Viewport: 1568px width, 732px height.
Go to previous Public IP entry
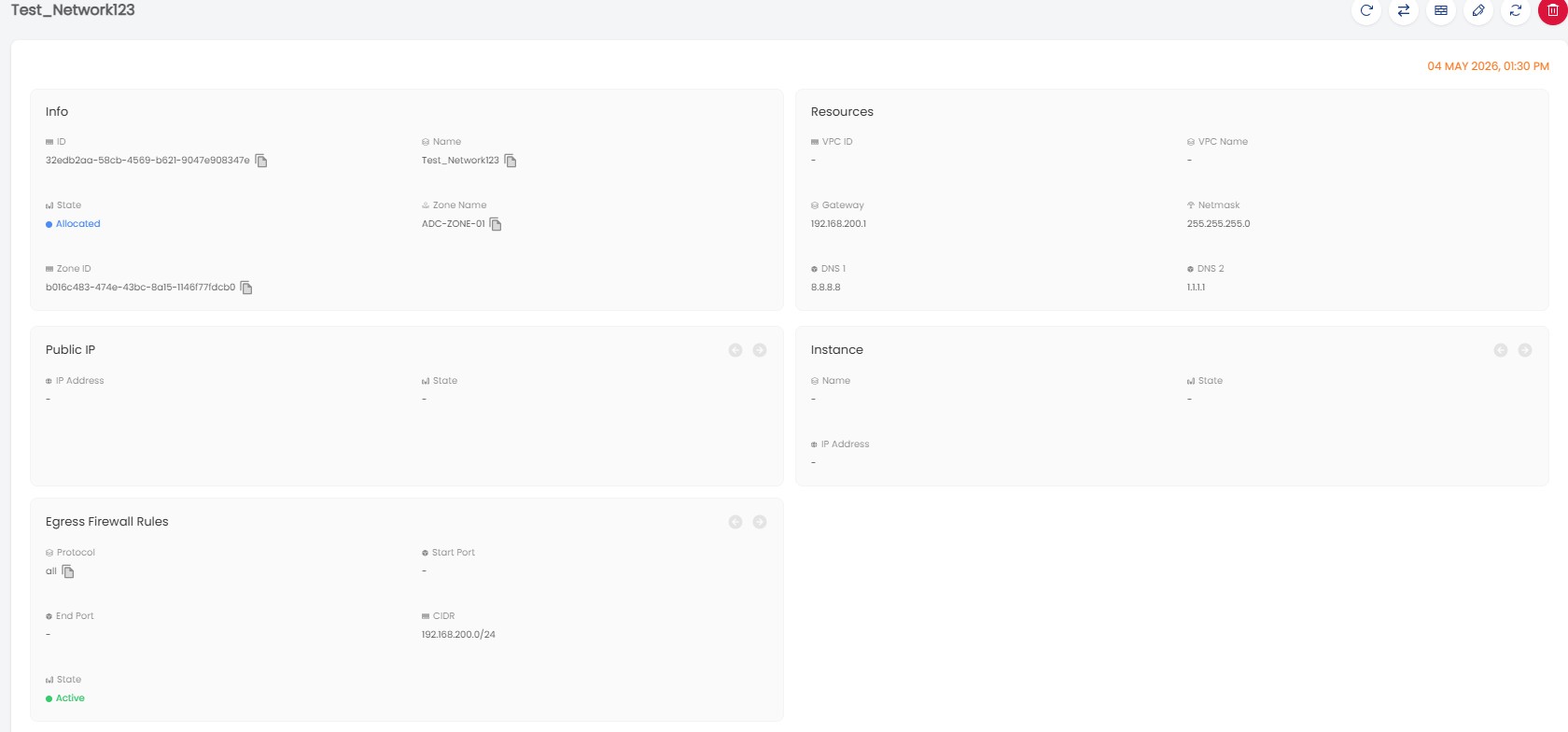(735, 350)
